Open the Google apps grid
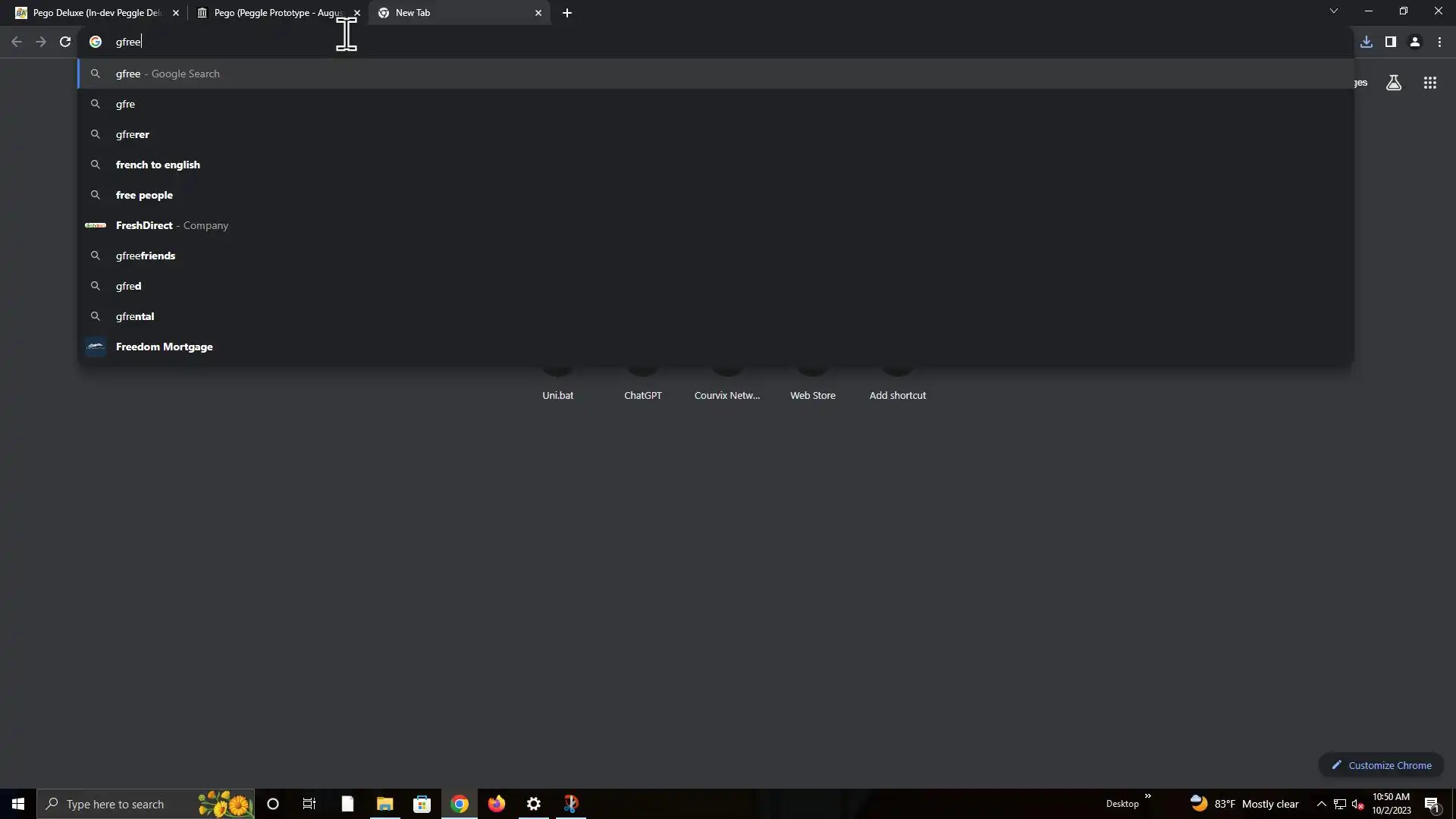This screenshot has height=819, width=1456. click(1429, 83)
